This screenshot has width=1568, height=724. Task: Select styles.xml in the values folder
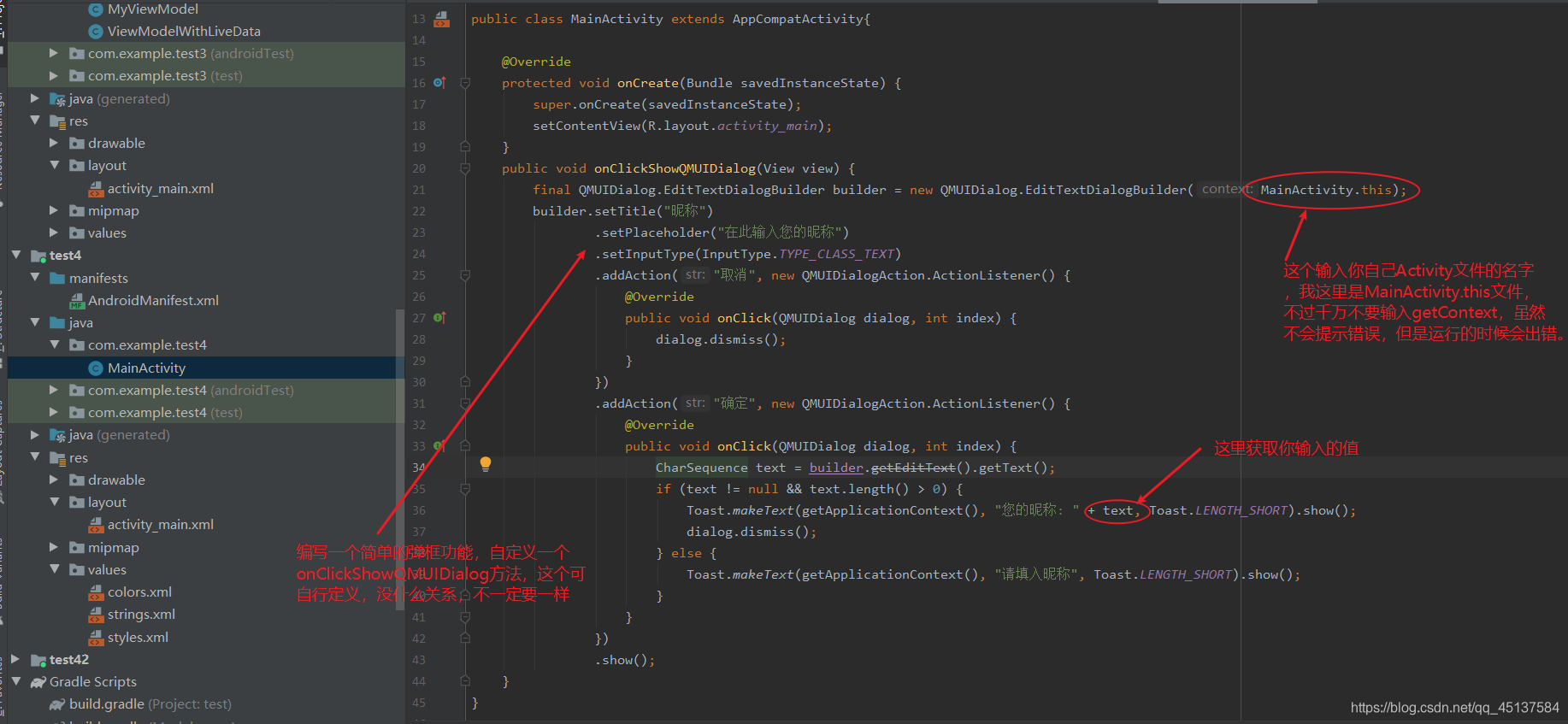coord(138,638)
